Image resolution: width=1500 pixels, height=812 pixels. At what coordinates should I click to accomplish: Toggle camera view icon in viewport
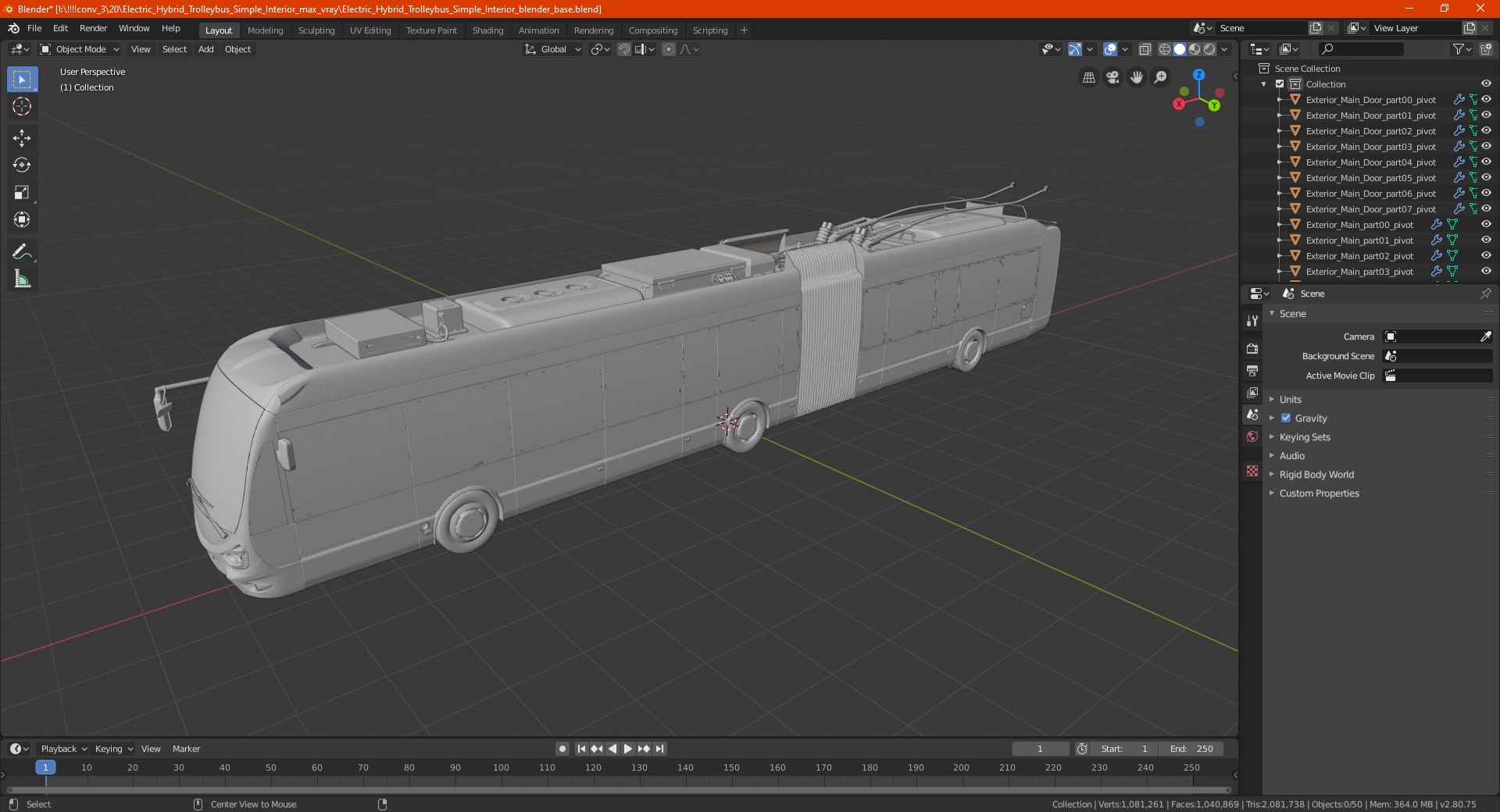[1112, 77]
